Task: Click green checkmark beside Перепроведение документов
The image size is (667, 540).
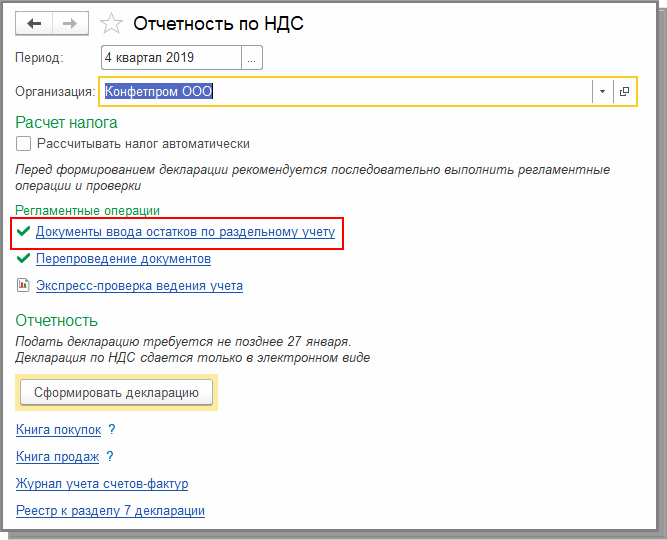Action: click(x=23, y=259)
